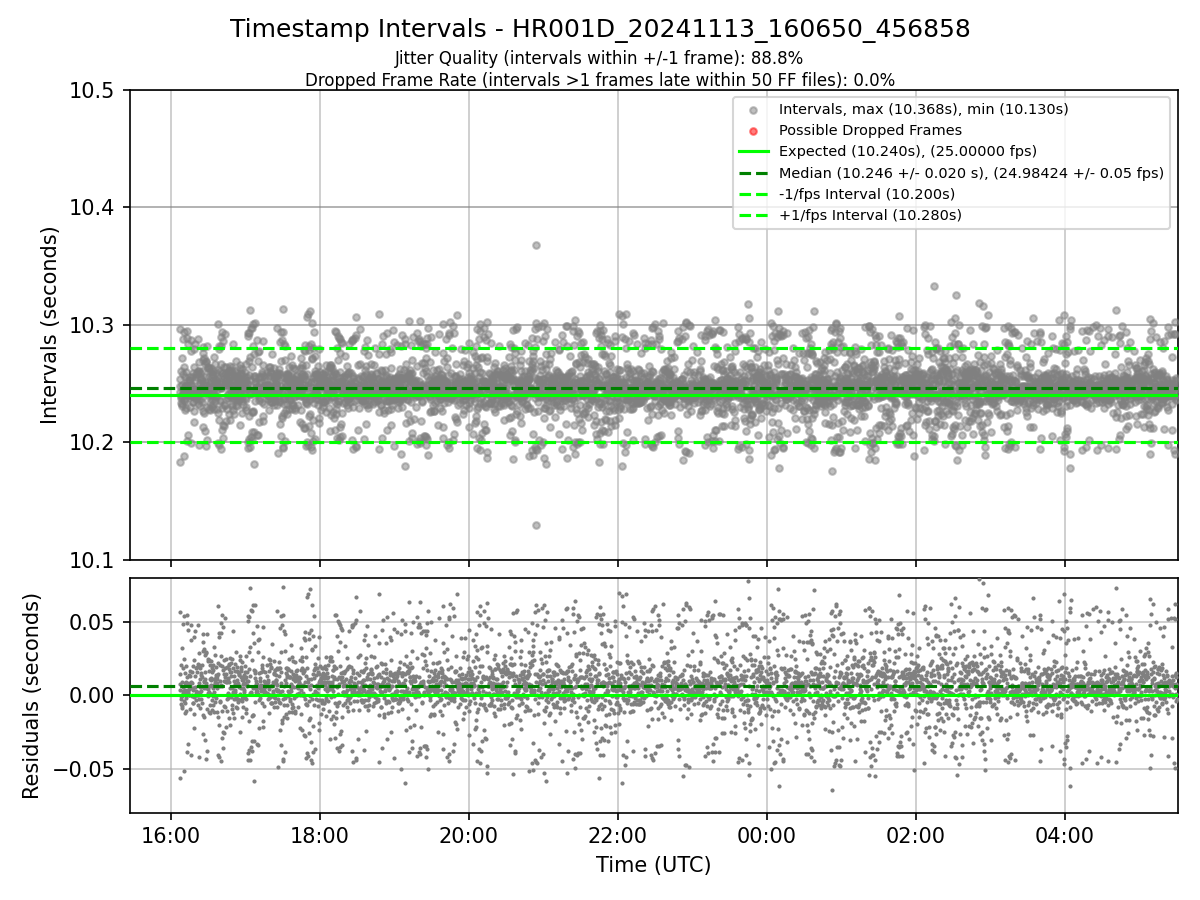Click the 00:00 time tick label
This screenshot has height=900, width=1200.
click(x=767, y=833)
